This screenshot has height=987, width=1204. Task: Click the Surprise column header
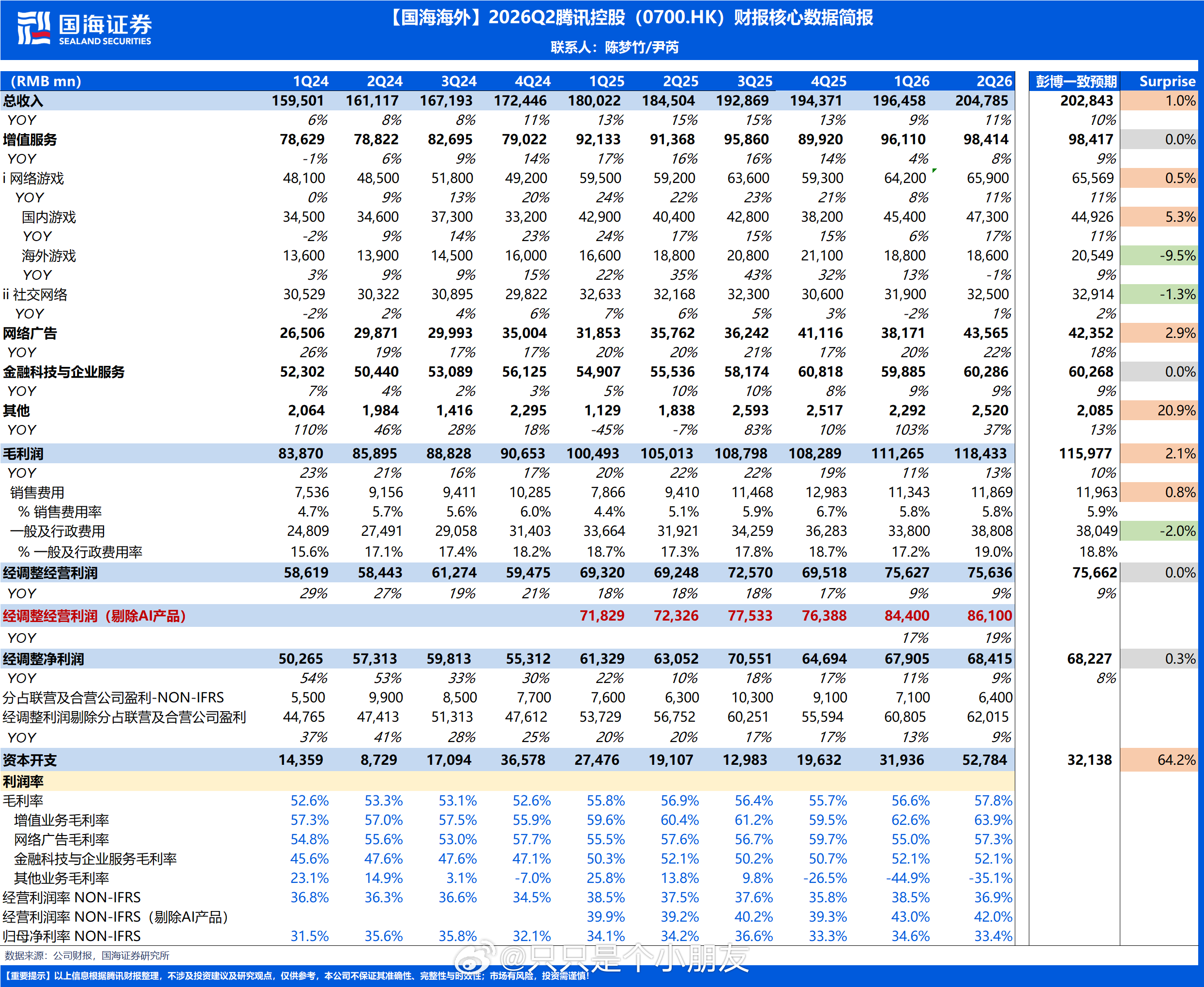[1168, 81]
